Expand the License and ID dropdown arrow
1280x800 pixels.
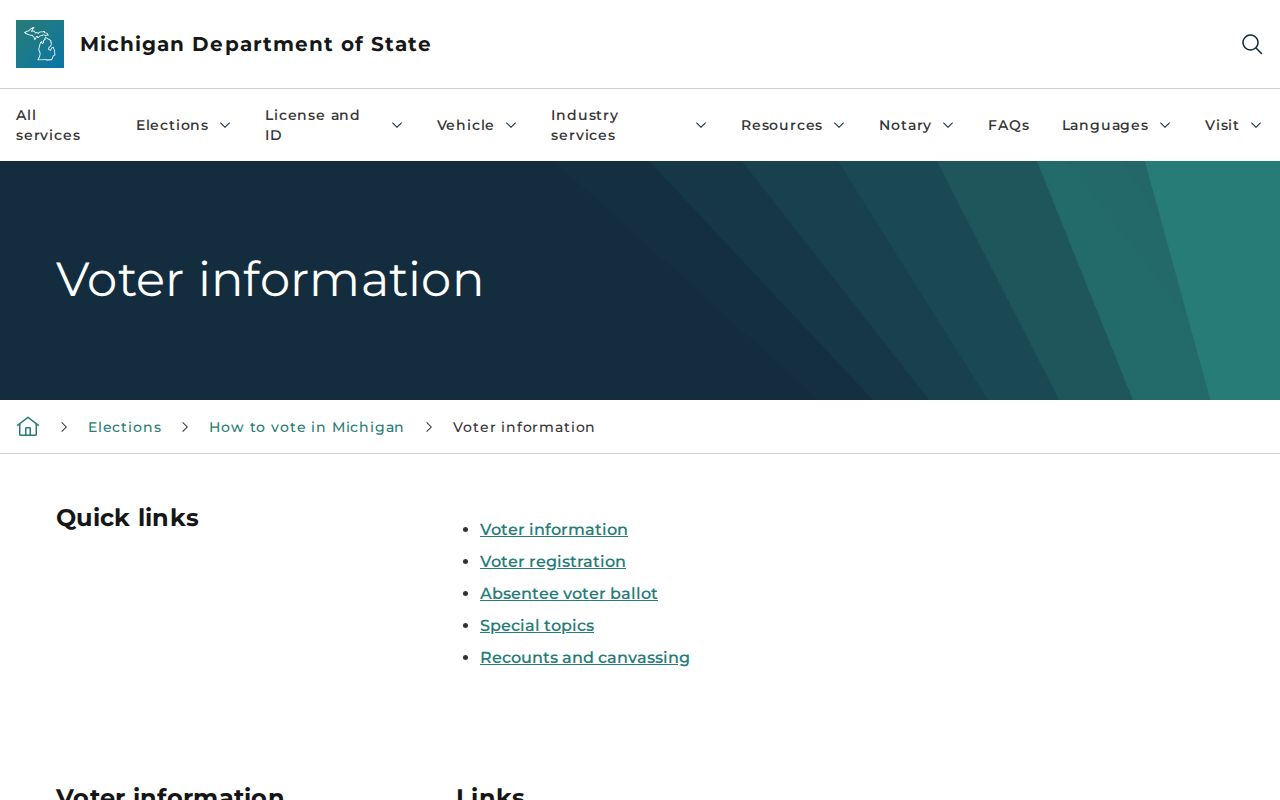[x=397, y=125]
